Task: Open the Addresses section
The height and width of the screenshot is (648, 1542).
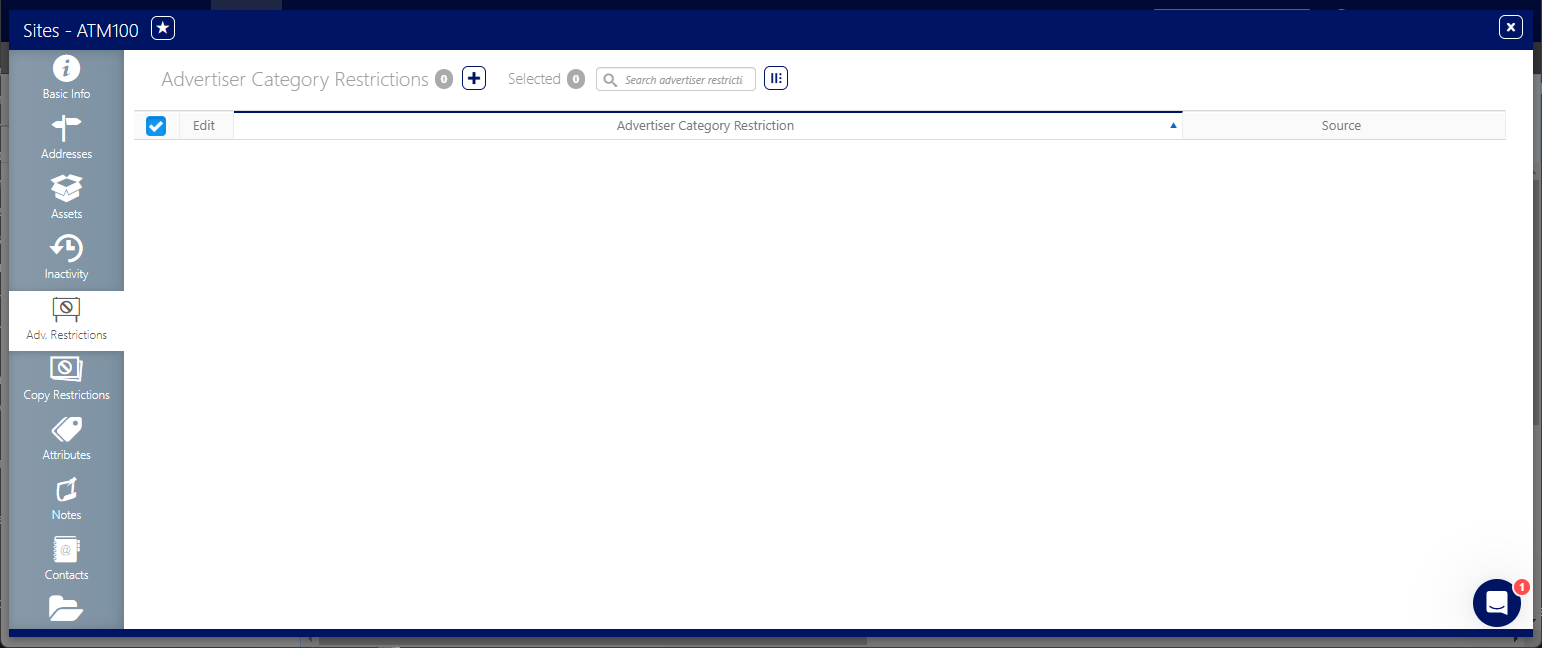Action: point(66,139)
